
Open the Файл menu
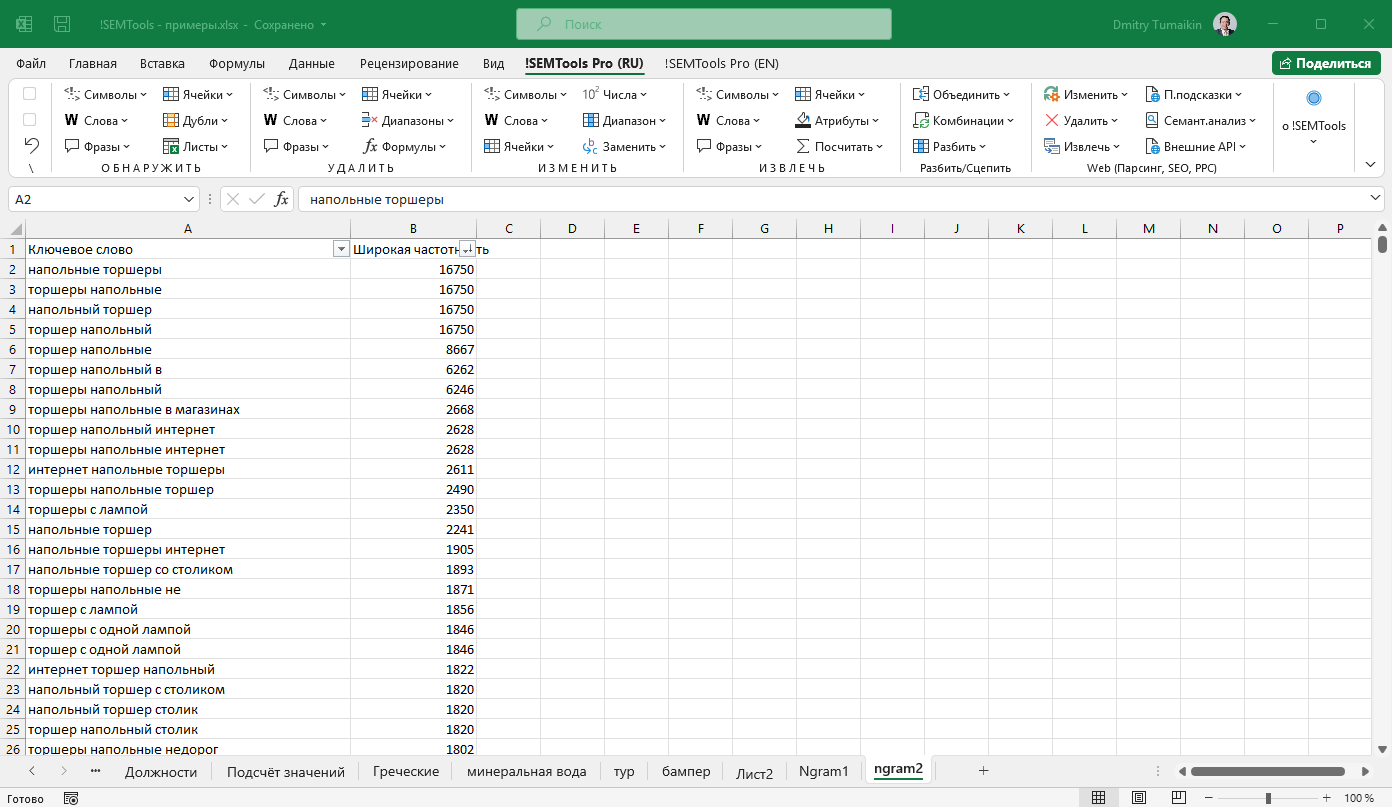click(31, 63)
